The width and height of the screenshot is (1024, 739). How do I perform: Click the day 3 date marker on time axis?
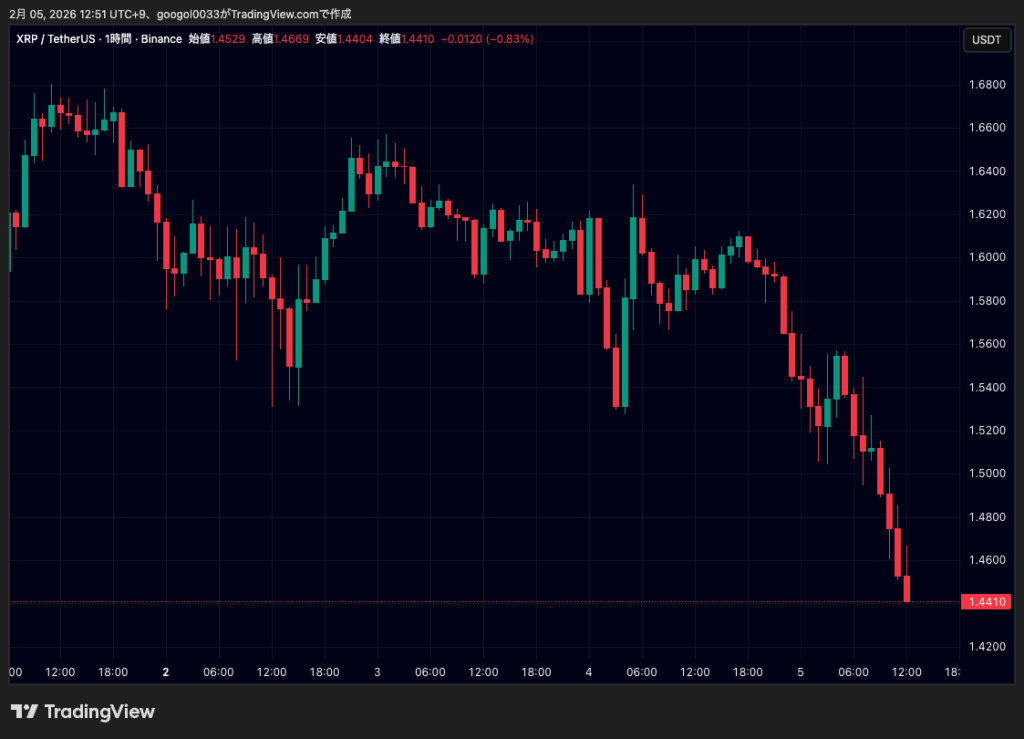[377, 672]
